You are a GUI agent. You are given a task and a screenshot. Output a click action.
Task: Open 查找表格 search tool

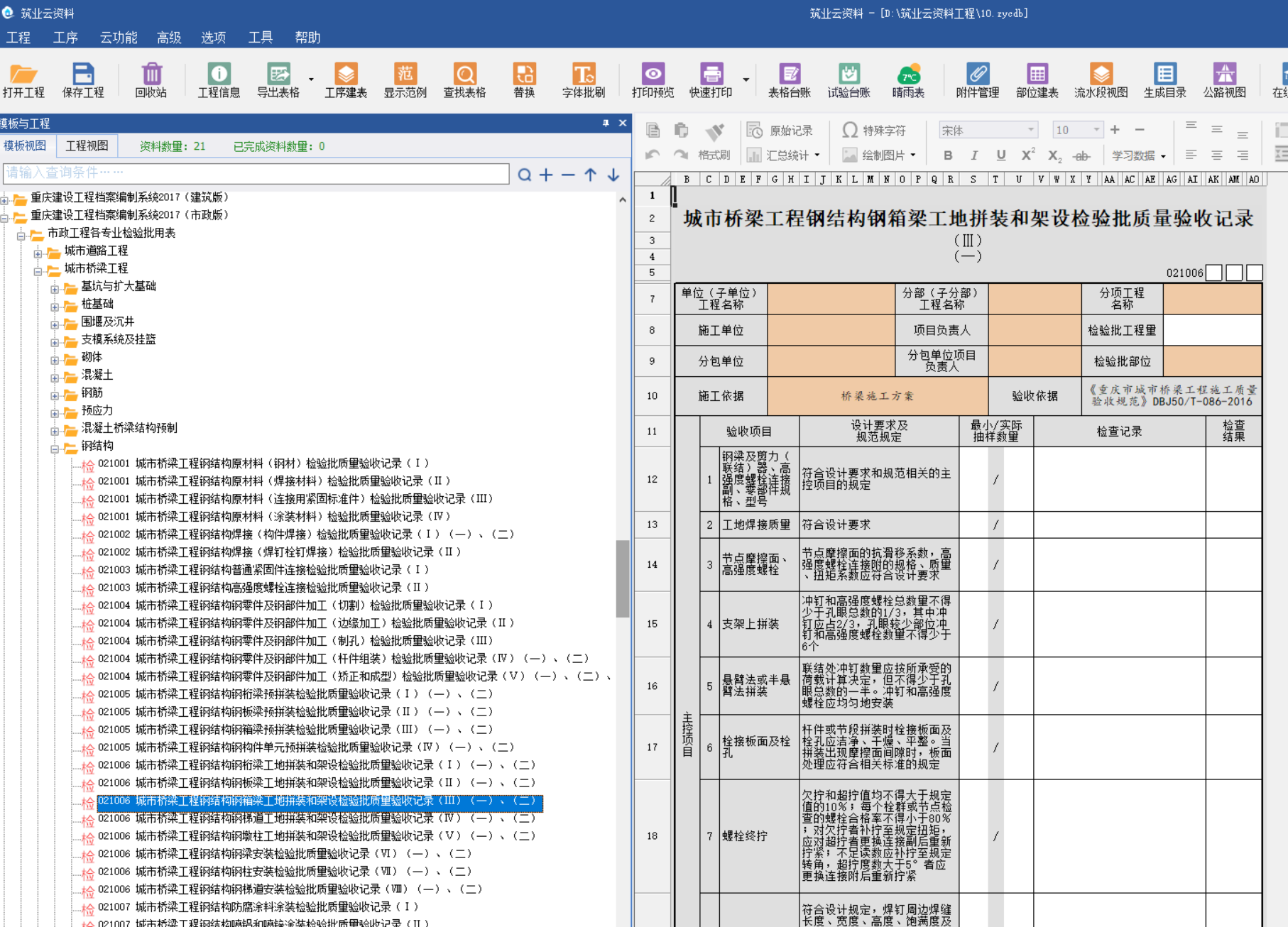tap(465, 80)
